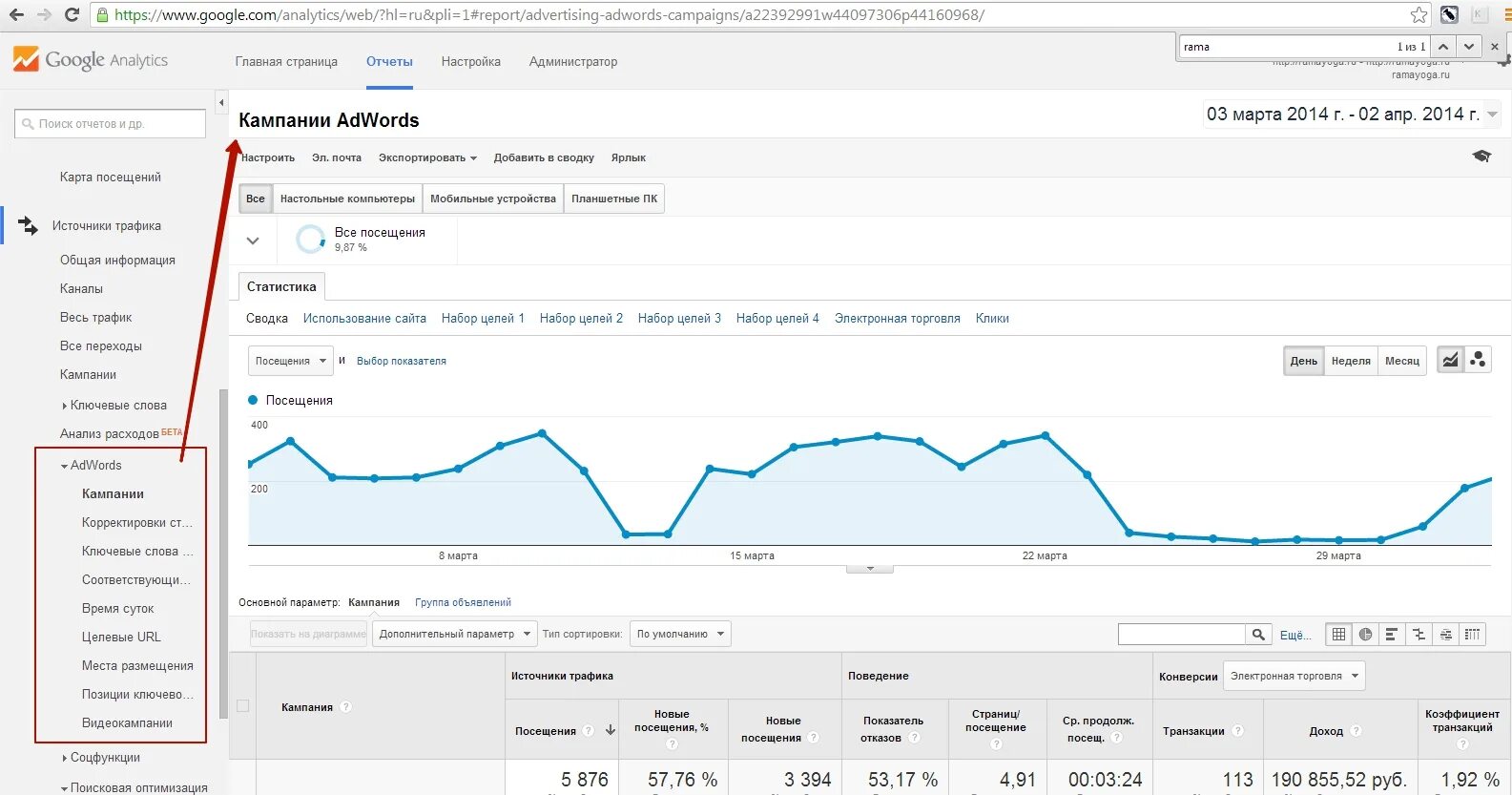The height and width of the screenshot is (795, 1512).
Task: Tick the select-all checkbox in table header
Action: 243,706
